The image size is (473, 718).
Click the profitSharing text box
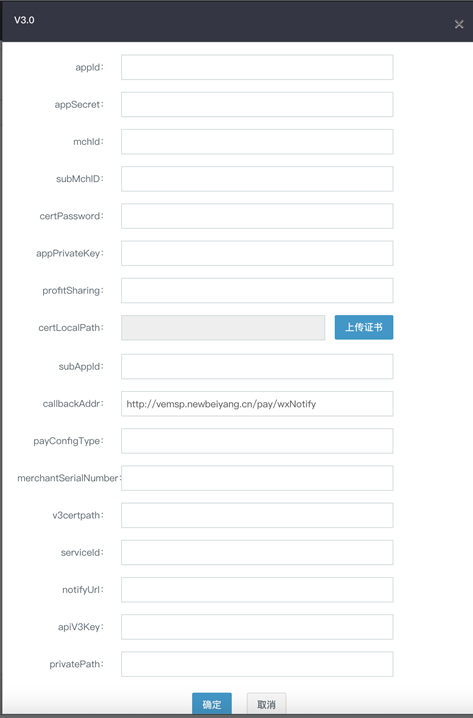[257, 290]
